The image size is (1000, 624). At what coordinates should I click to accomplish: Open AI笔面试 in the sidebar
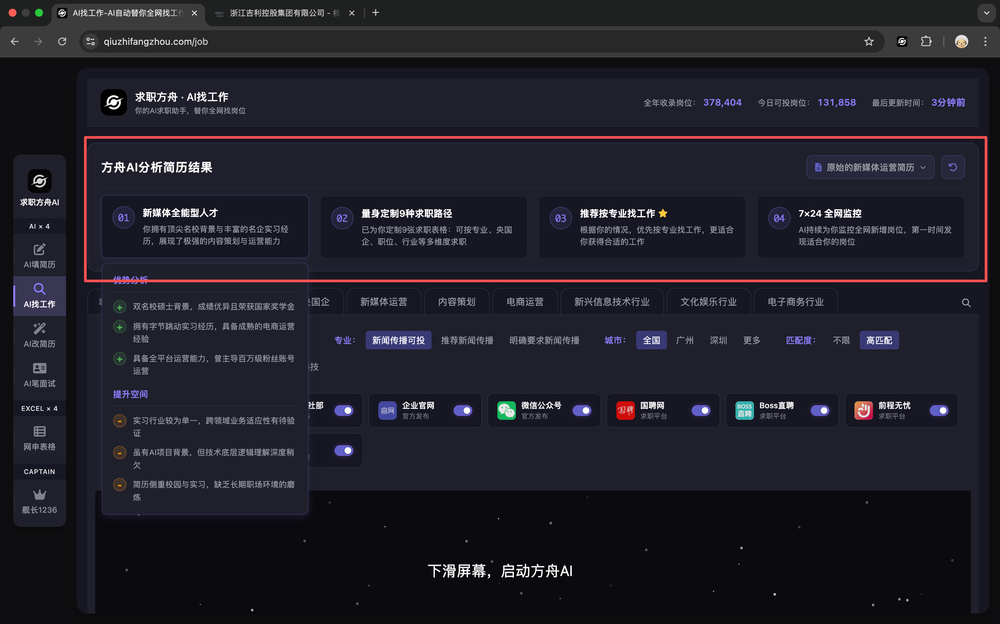click(x=39, y=375)
